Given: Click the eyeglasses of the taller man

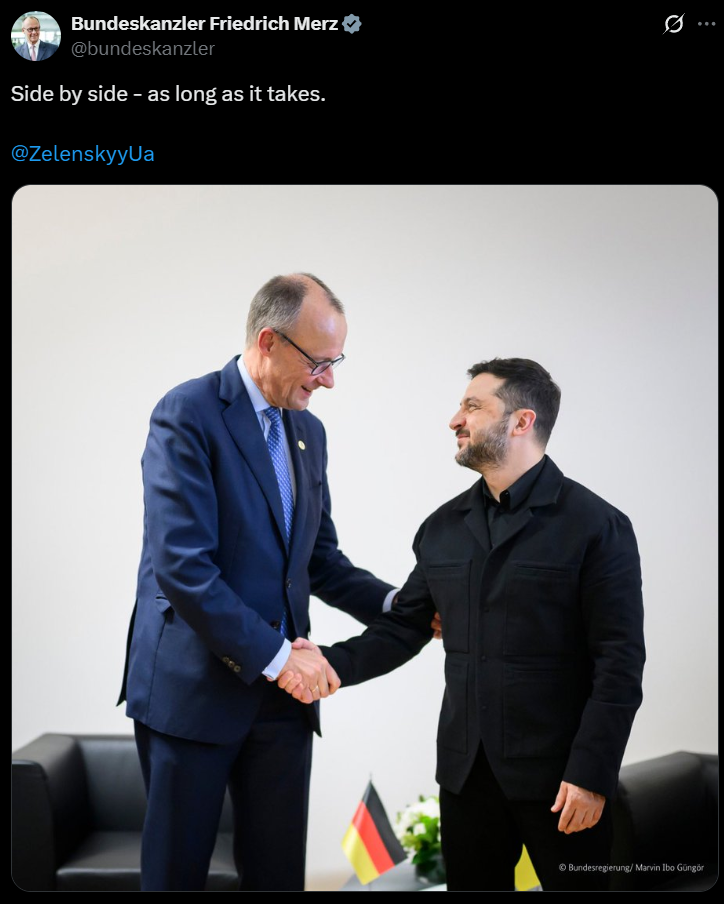Looking at the screenshot, I should (312, 355).
